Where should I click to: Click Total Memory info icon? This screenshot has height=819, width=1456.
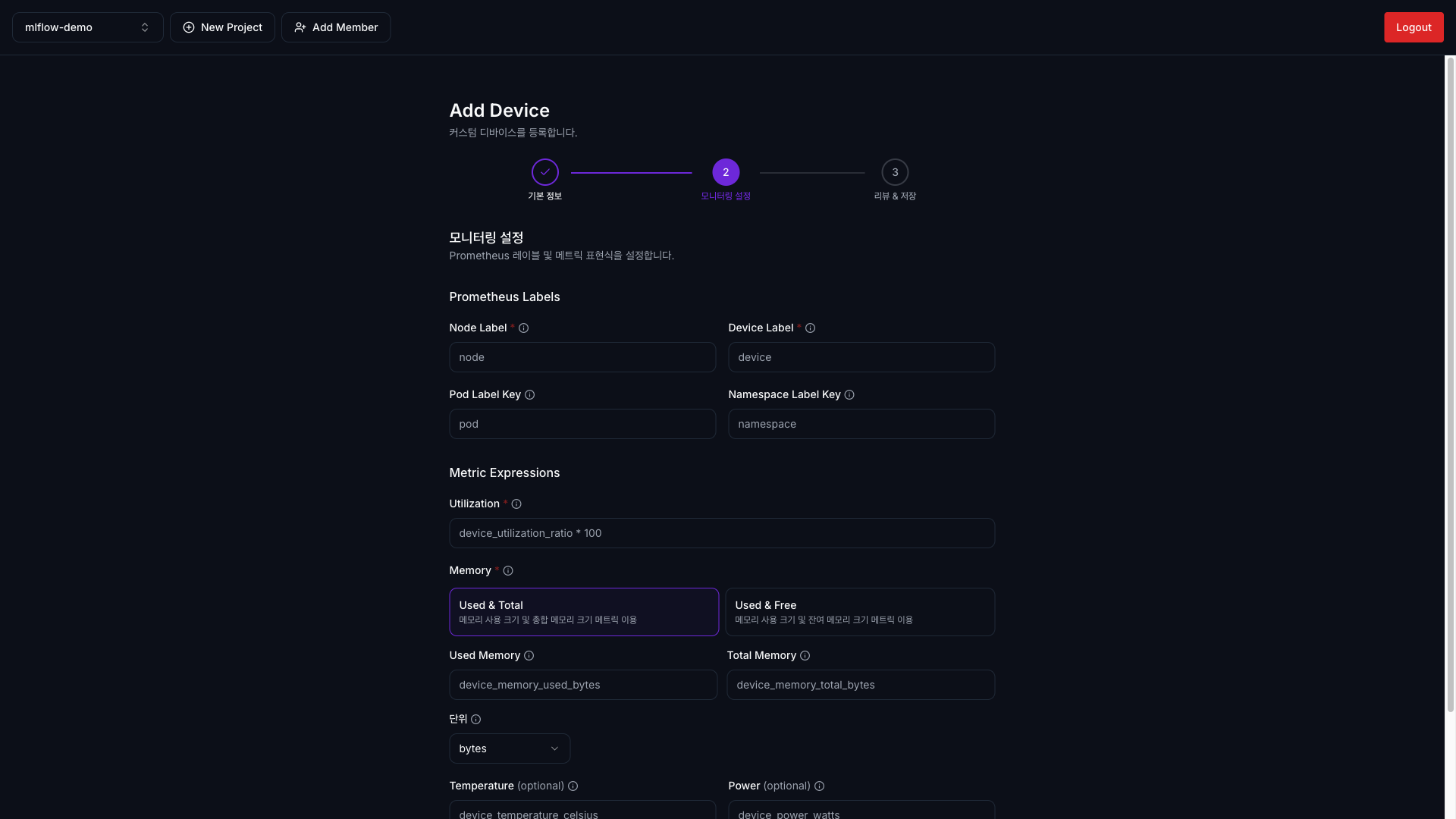(805, 656)
